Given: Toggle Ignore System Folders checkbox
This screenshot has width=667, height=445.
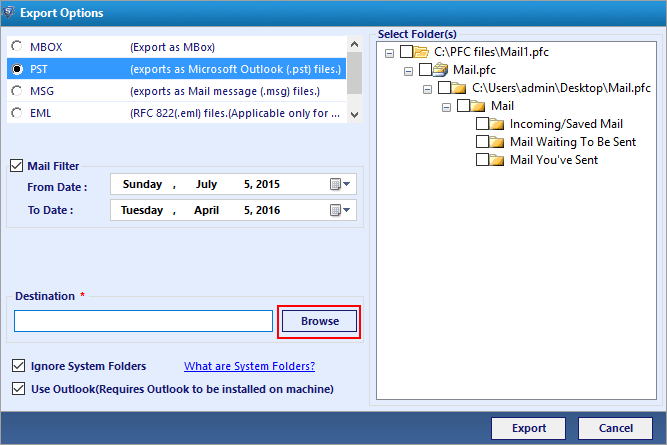Looking at the screenshot, I should (18, 365).
